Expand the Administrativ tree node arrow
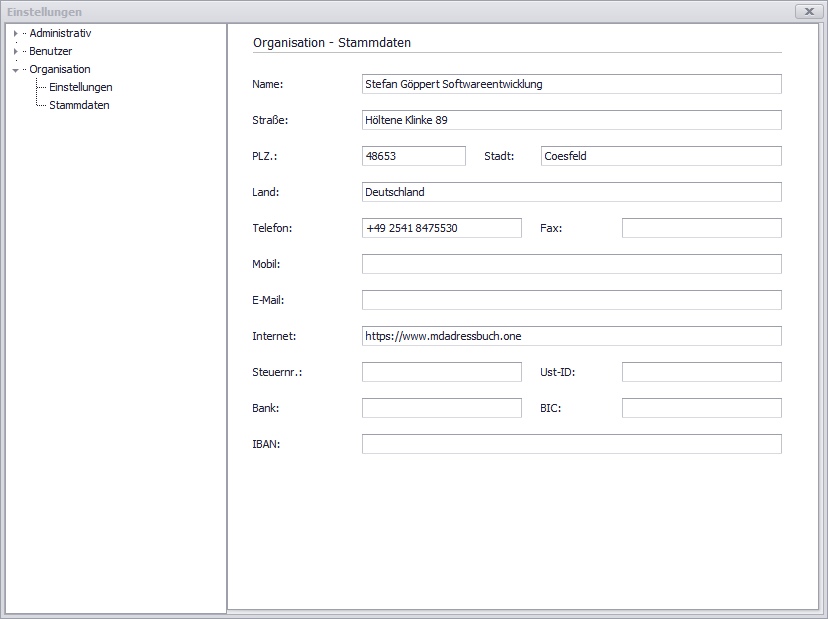Image resolution: width=828 pixels, height=619 pixels. click(x=15, y=34)
